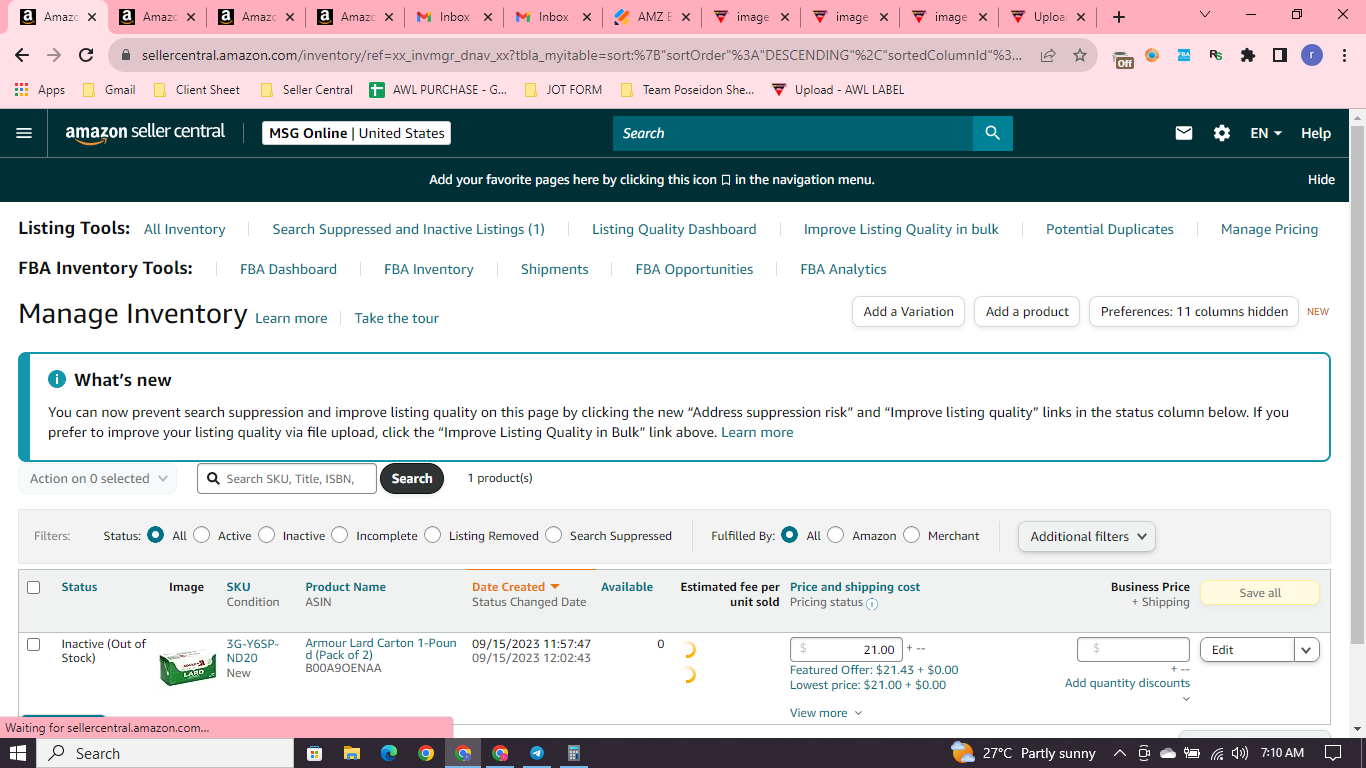Image resolution: width=1366 pixels, height=768 pixels.
Task: Click the black Search button
Action: 412,479
